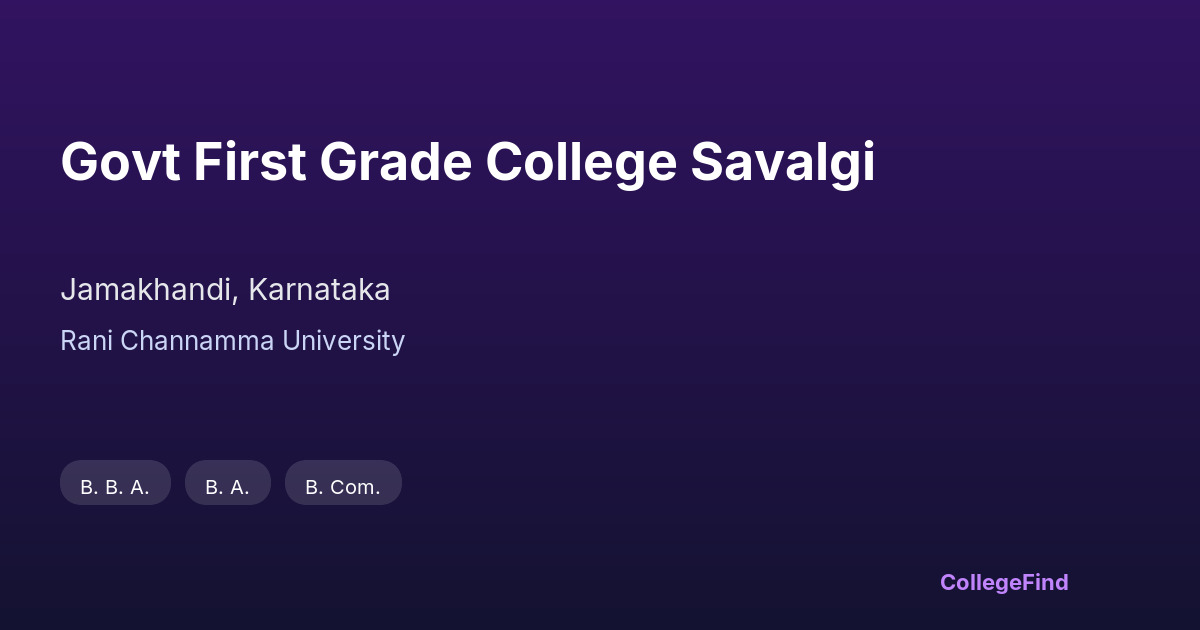Click the word "Savalgi" in the title
Image resolution: width=1200 pixels, height=630 pixels.
[782, 162]
